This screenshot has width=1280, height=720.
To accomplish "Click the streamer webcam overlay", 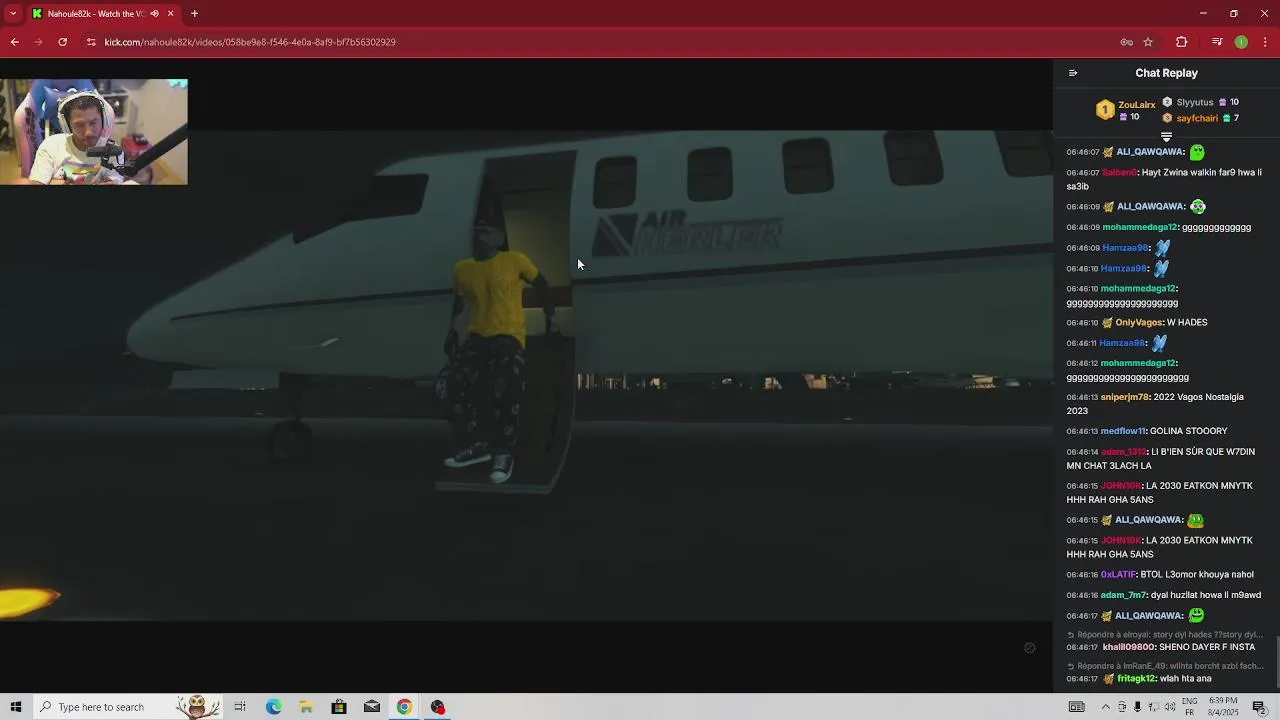I will (94, 132).
